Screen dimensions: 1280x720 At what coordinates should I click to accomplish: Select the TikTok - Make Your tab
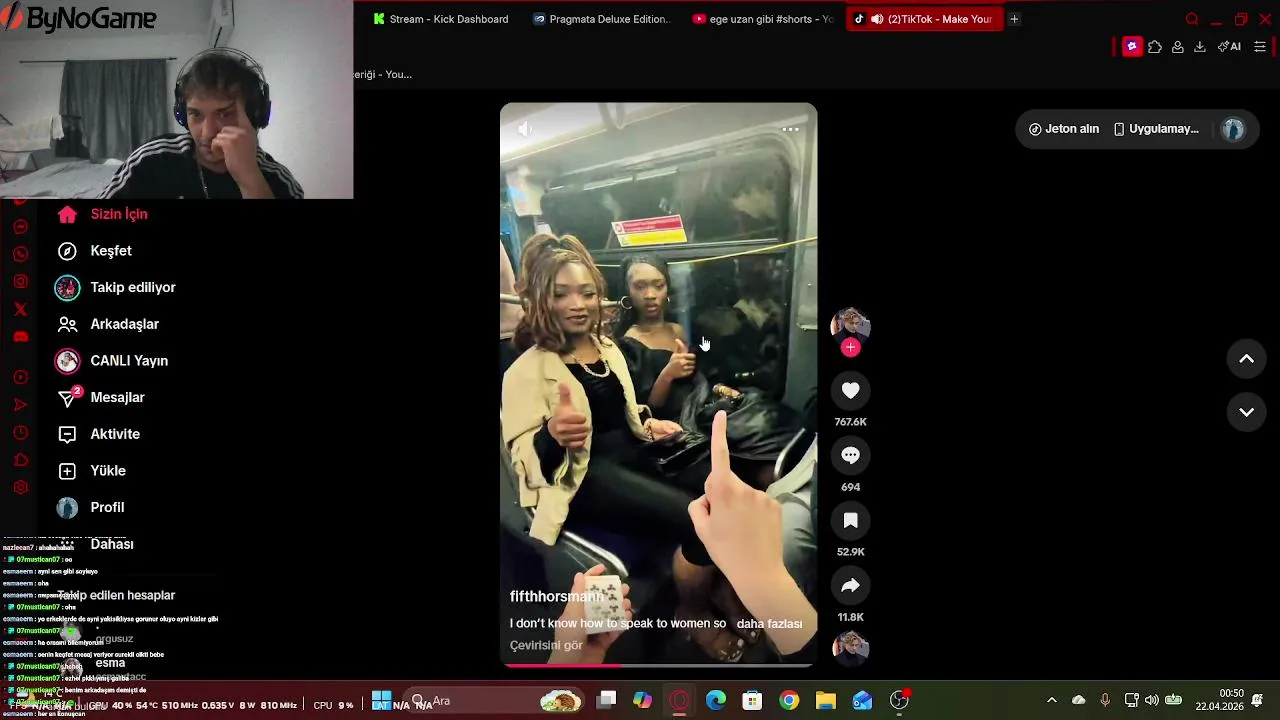pos(924,19)
